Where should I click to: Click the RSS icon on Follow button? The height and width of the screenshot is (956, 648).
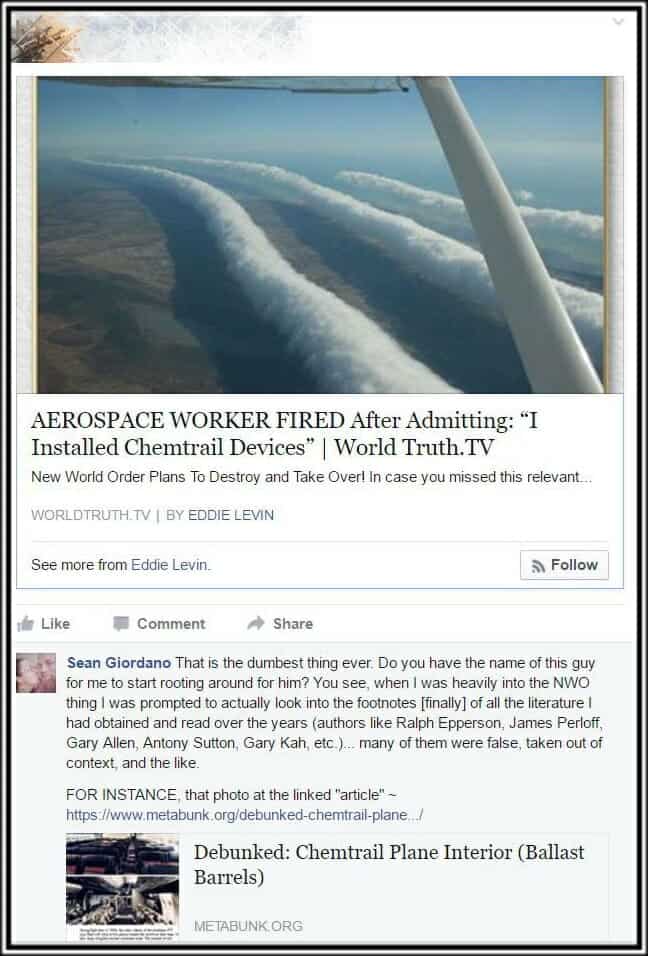pyautogui.click(x=538, y=566)
